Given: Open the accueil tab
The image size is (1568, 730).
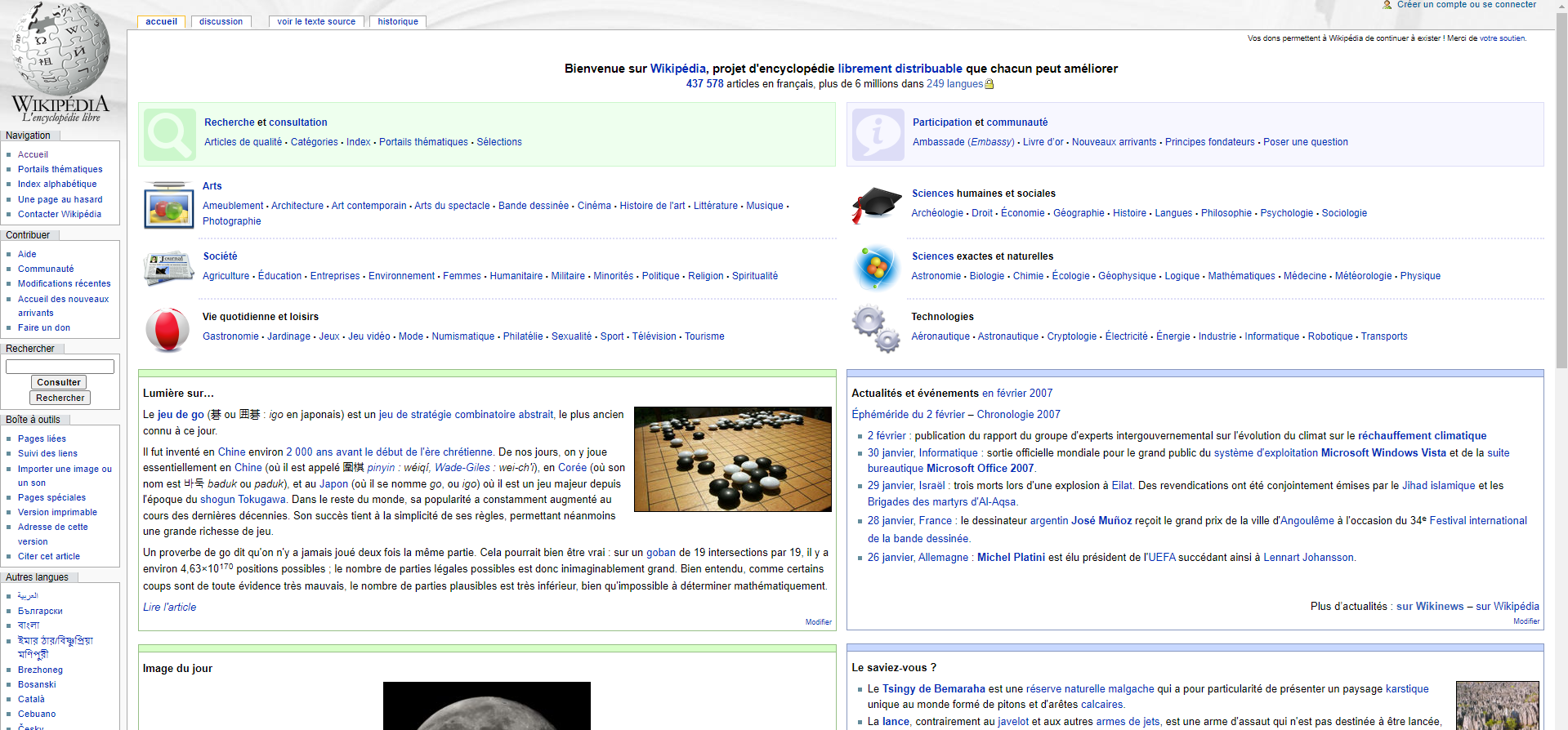Looking at the screenshot, I should coord(161,22).
